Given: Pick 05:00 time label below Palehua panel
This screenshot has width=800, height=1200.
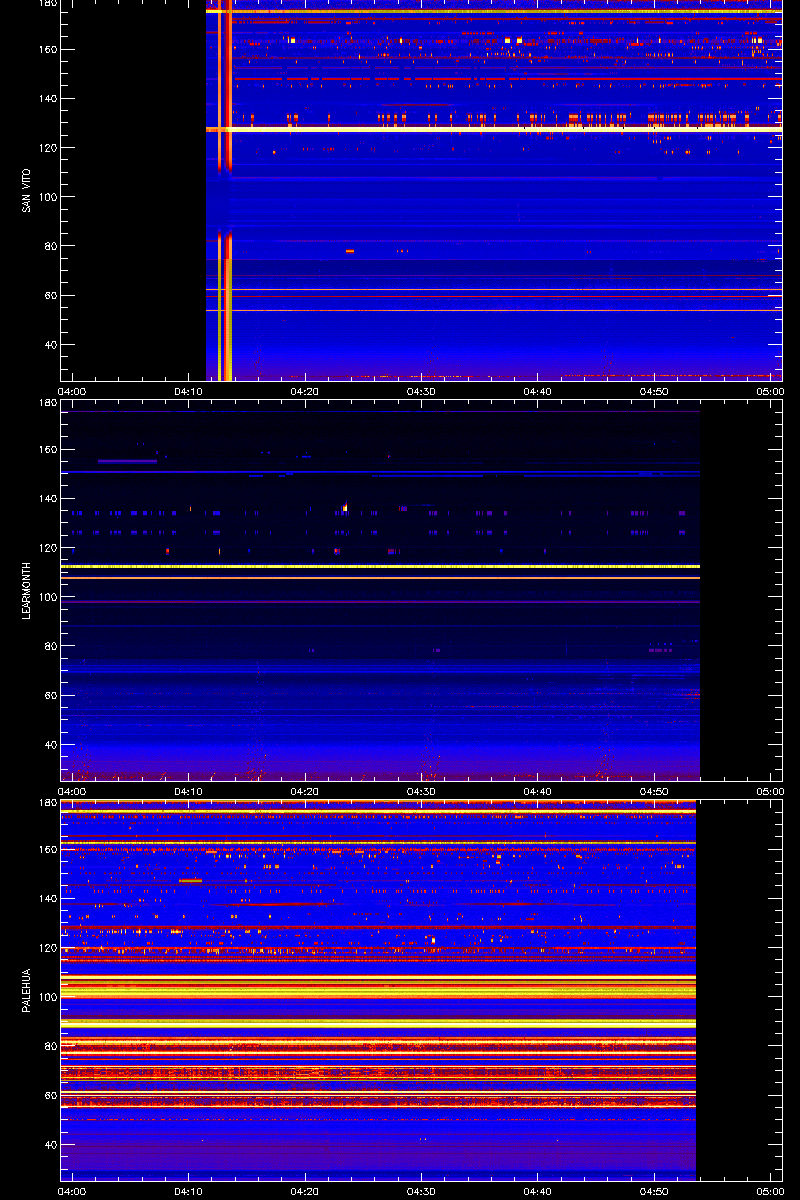Looking at the screenshot, I should [769, 1191].
